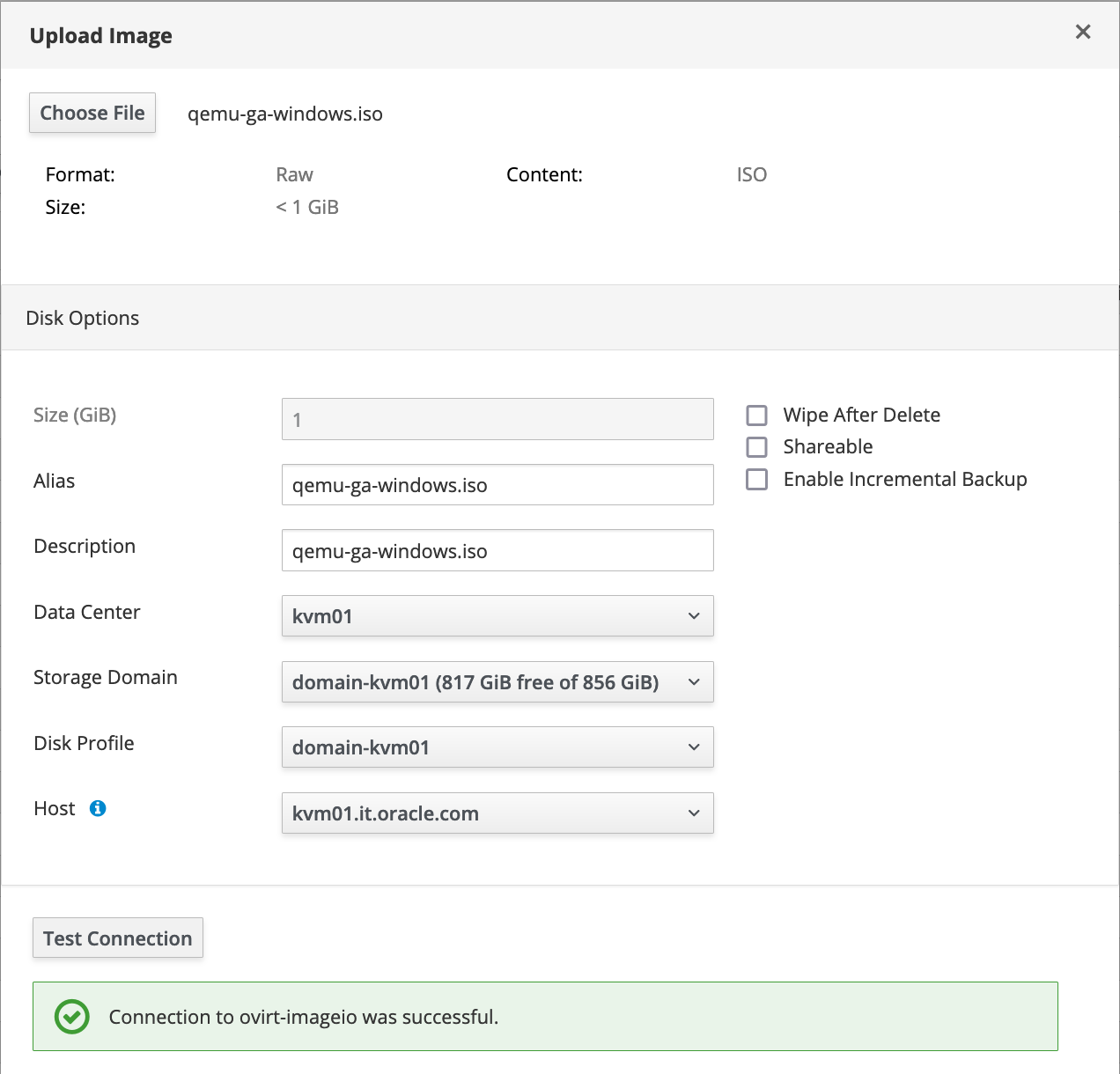The width and height of the screenshot is (1120, 1074).
Task: Click the green success checkmark icon
Action: point(70,1017)
